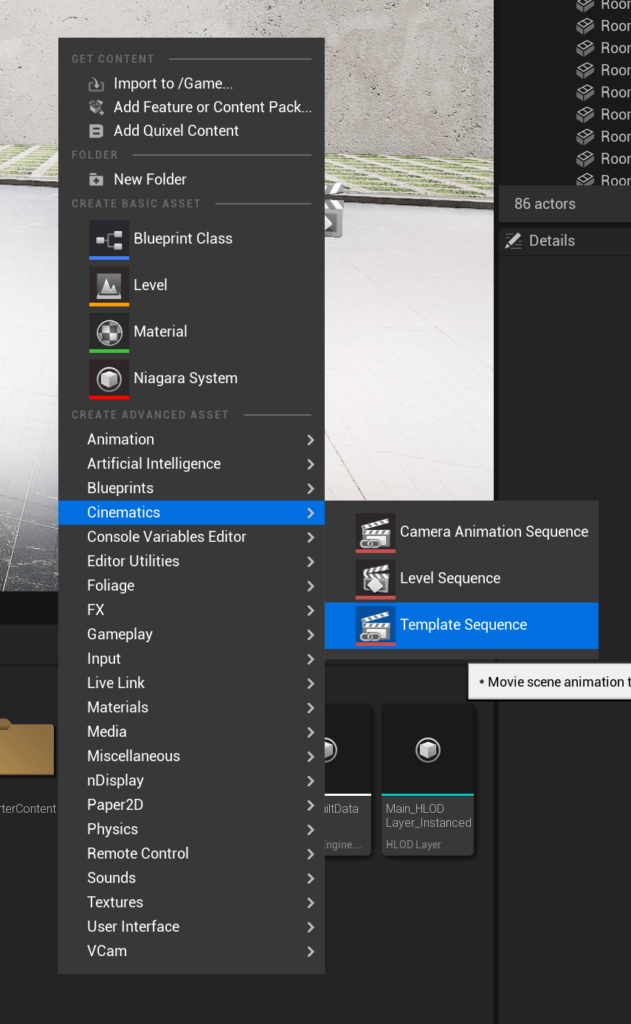
Task: Create a new Material asset
Action: [191, 332]
